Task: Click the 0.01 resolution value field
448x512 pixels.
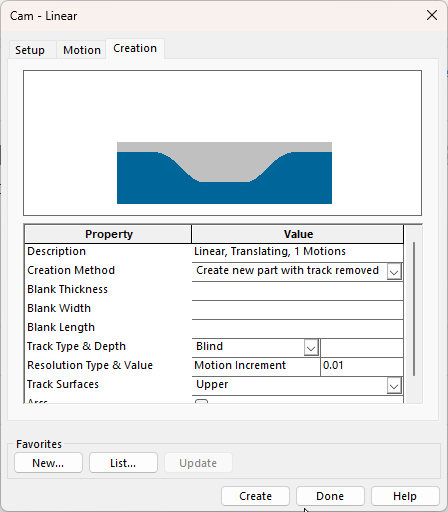Action: coord(362,367)
